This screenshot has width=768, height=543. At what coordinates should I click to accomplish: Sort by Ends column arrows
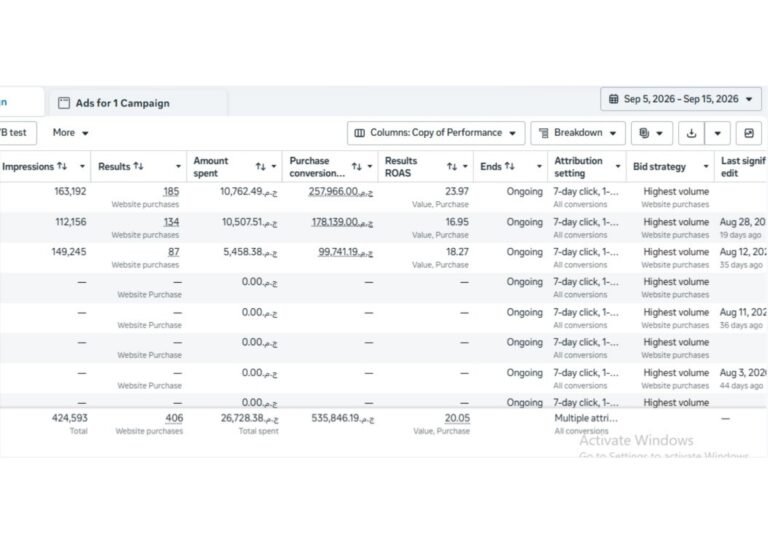510,166
